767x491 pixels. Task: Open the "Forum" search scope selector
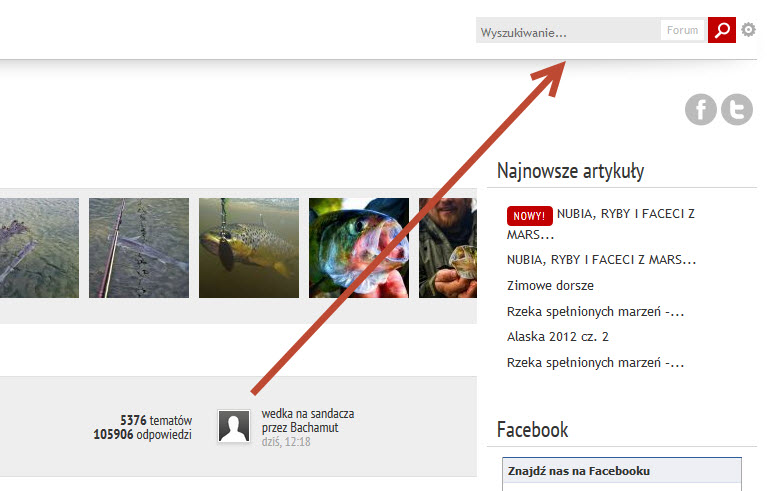pos(683,31)
